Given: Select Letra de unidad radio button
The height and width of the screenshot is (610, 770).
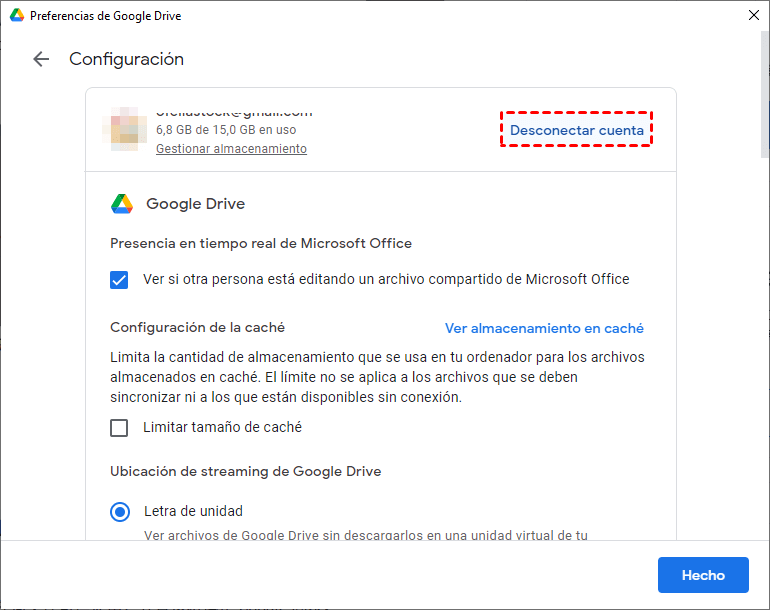Looking at the screenshot, I should click(120, 512).
